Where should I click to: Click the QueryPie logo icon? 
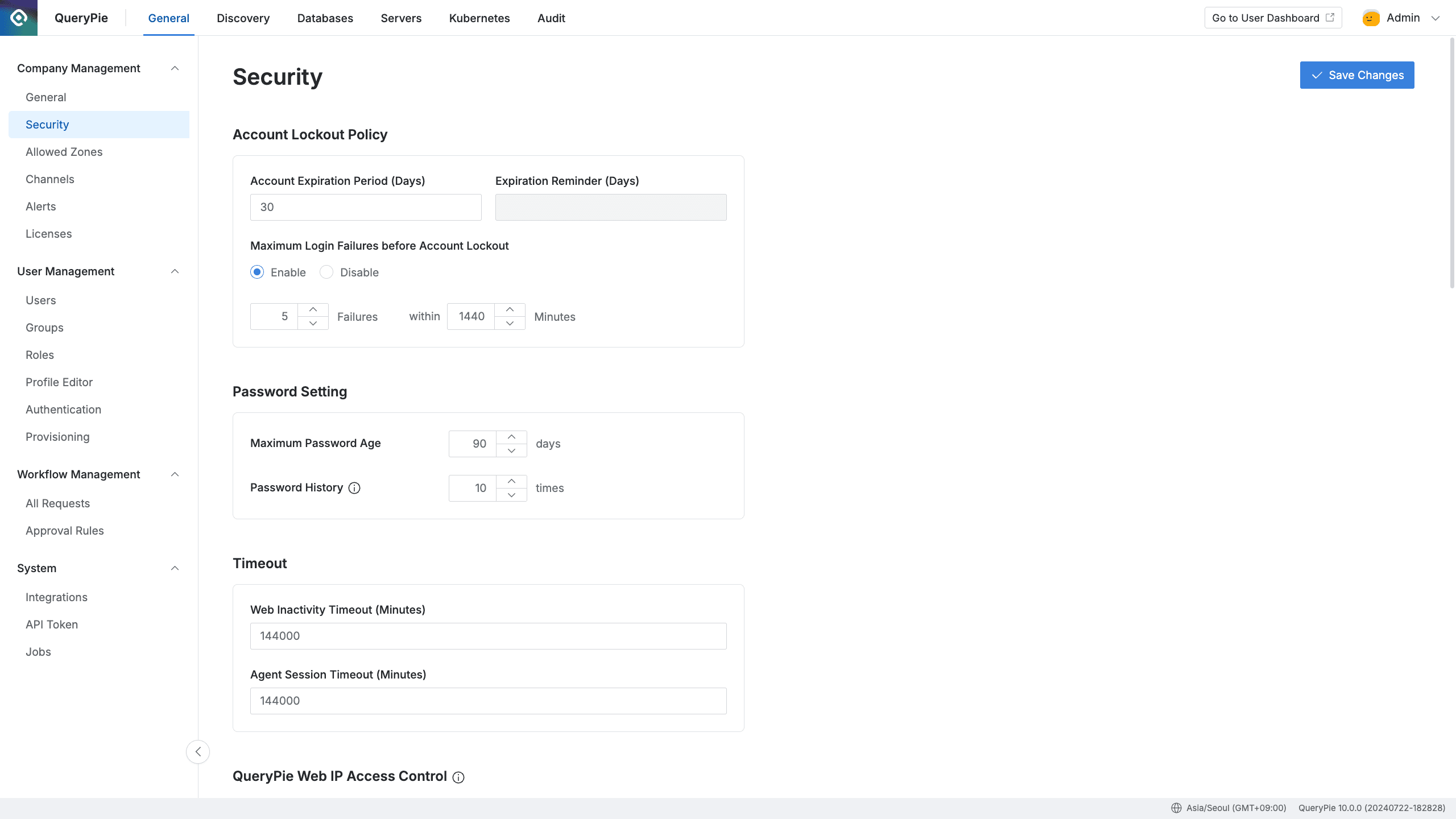click(x=19, y=18)
